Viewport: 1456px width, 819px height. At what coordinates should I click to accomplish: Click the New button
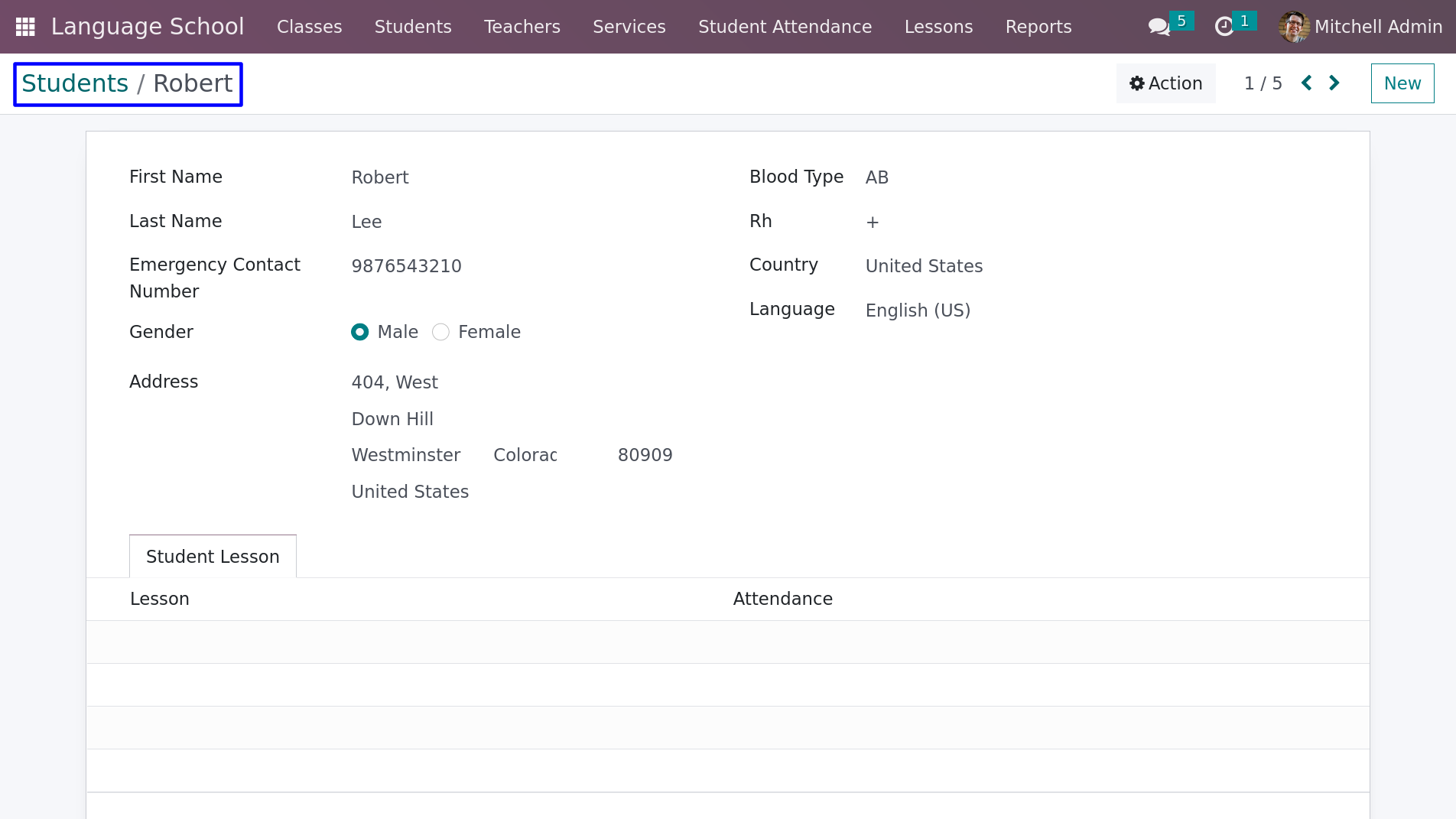tap(1402, 83)
